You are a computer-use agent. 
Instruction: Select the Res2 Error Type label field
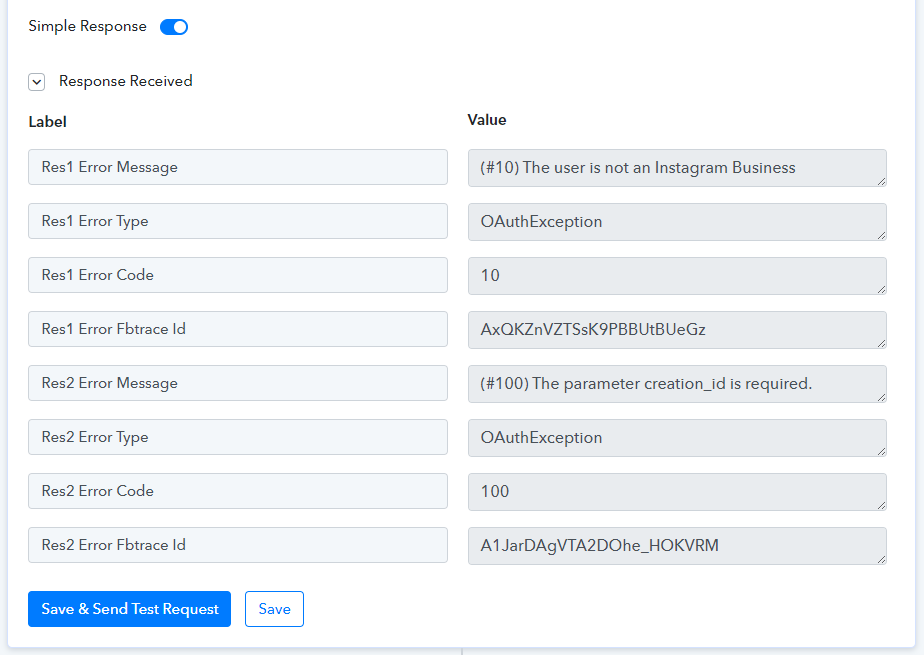[238, 437]
